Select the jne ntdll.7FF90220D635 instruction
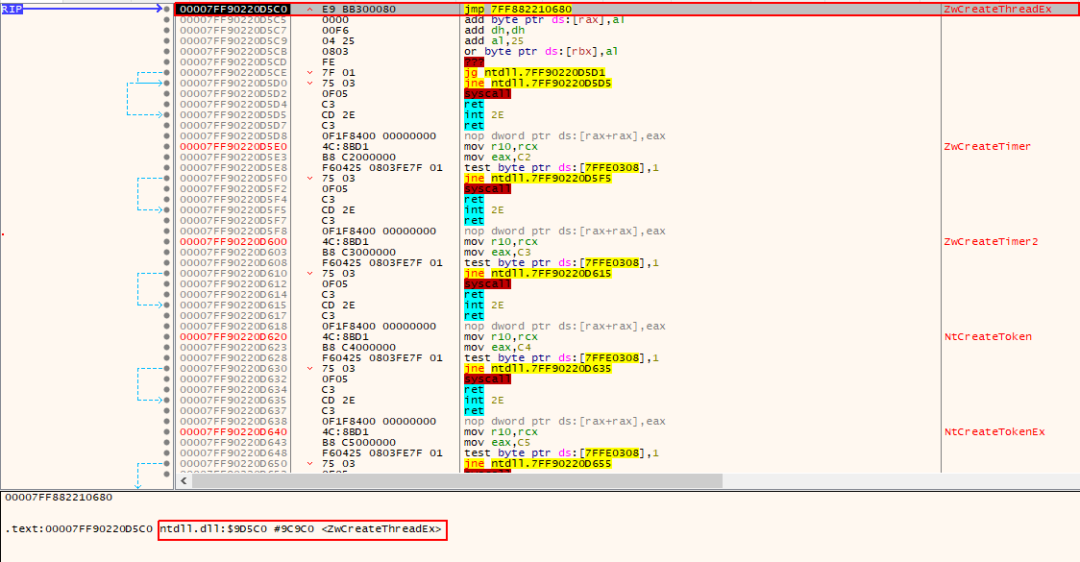 [538, 368]
